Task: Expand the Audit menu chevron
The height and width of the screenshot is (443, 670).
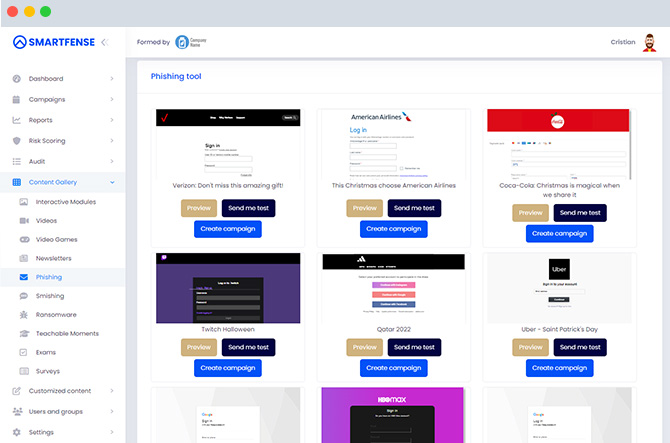Action: (x=112, y=161)
